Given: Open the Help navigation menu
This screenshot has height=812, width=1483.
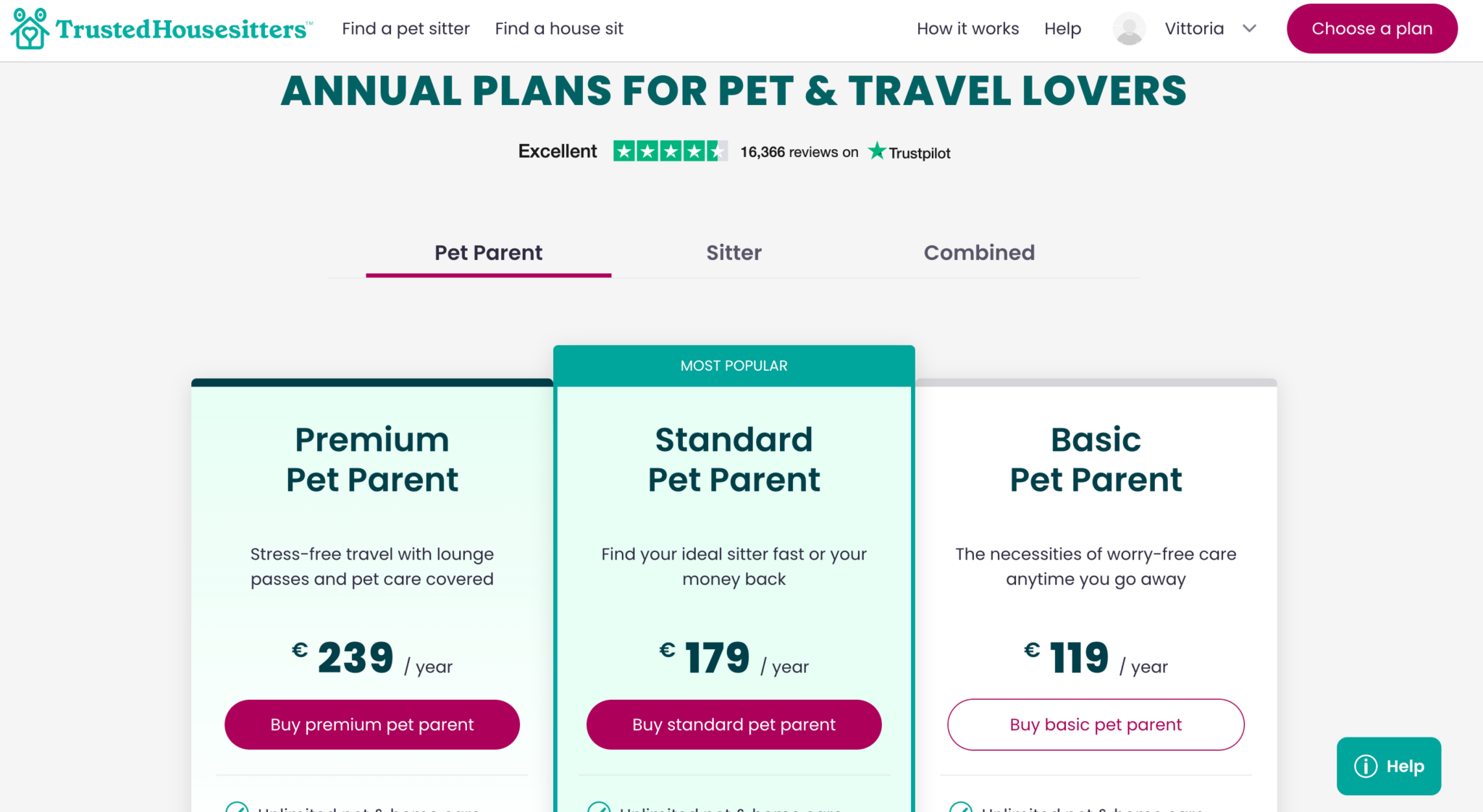Looking at the screenshot, I should (1062, 28).
